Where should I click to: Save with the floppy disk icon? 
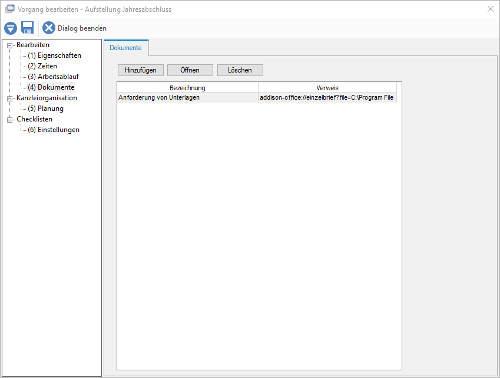(27, 28)
